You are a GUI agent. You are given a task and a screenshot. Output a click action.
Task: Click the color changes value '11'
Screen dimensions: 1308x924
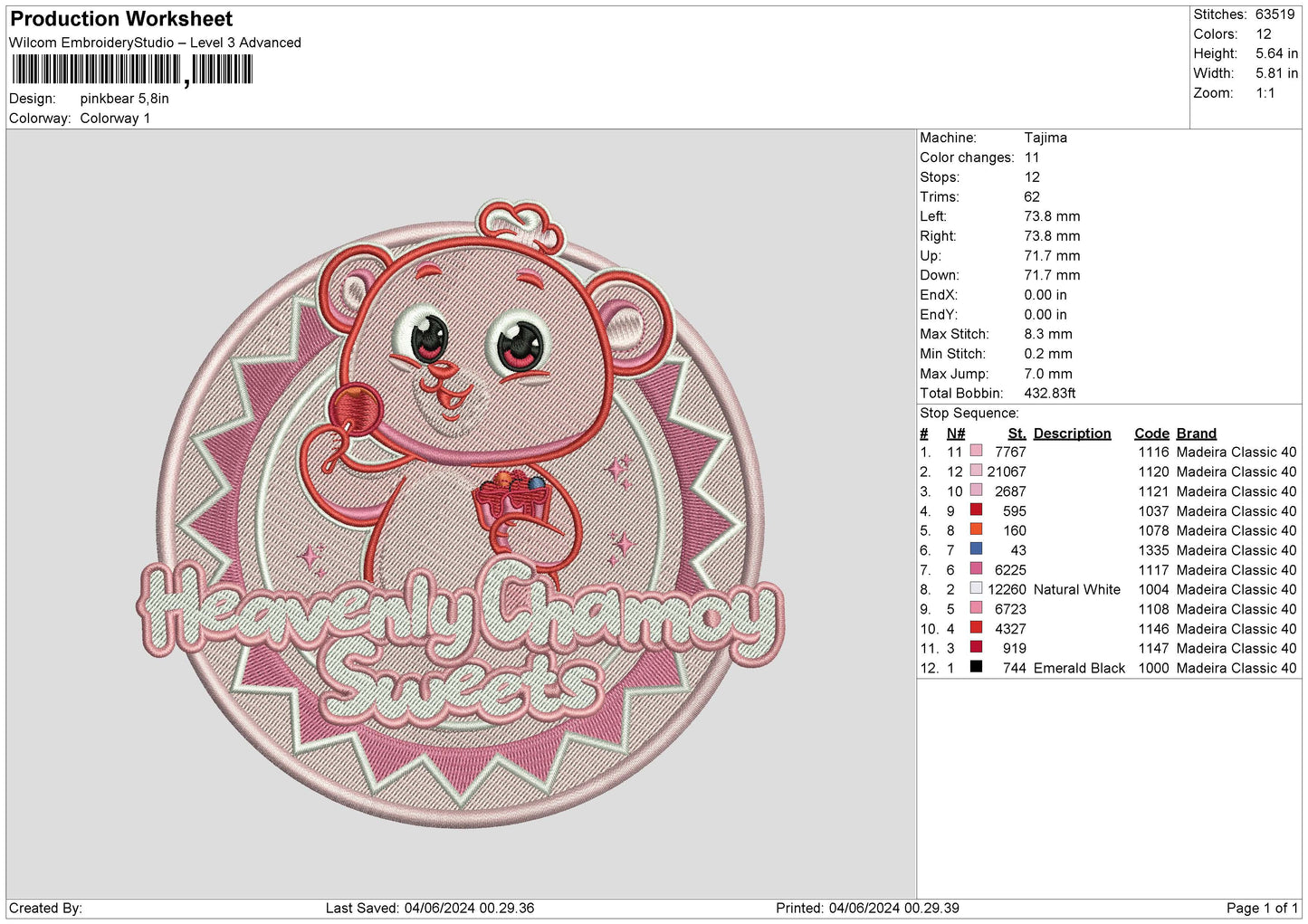tap(1031, 157)
